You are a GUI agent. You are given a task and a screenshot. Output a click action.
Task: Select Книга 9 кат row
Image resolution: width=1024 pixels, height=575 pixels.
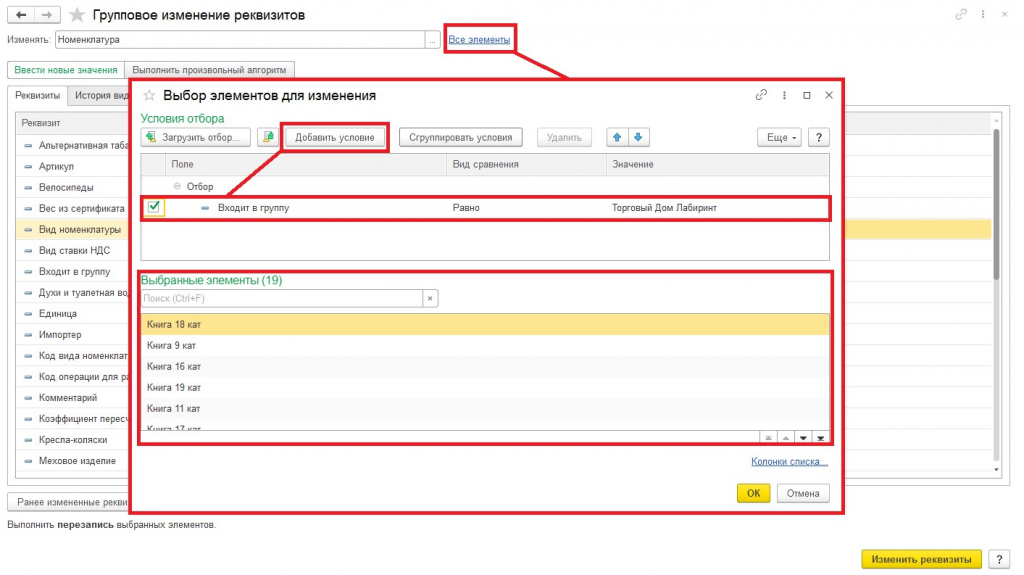coord(485,345)
